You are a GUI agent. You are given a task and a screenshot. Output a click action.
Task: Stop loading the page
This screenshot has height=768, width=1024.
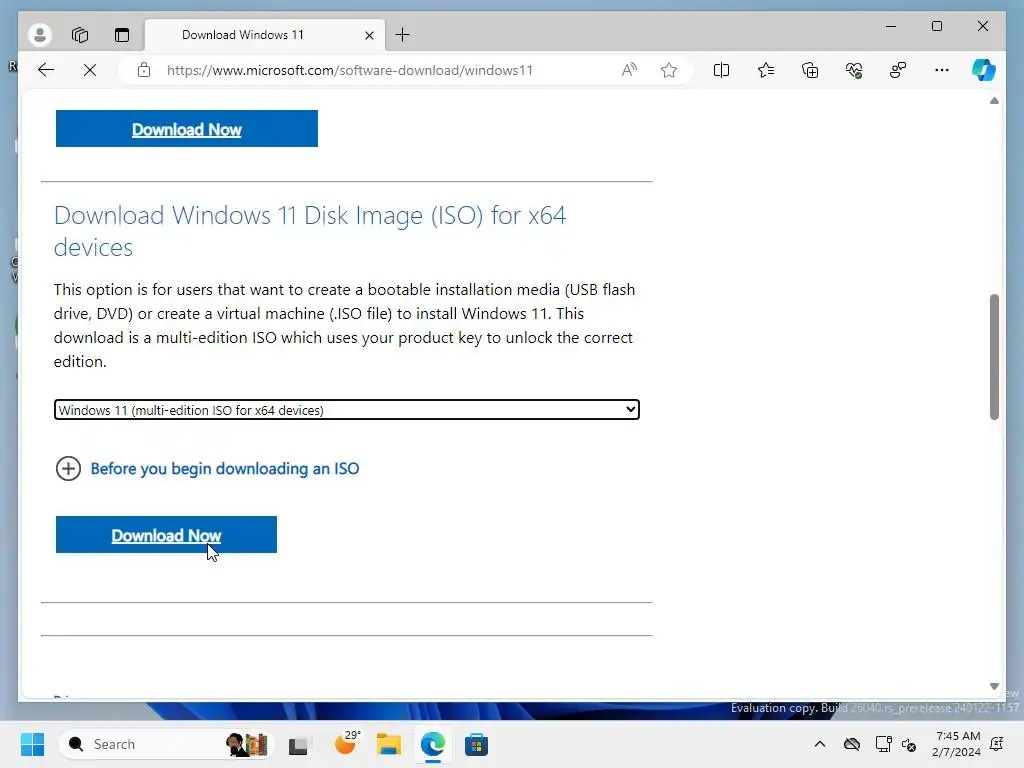click(90, 70)
